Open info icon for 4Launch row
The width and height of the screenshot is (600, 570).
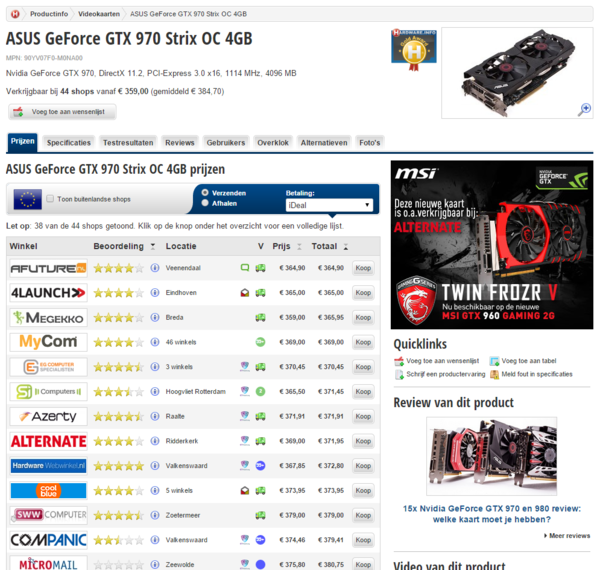pos(155,293)
